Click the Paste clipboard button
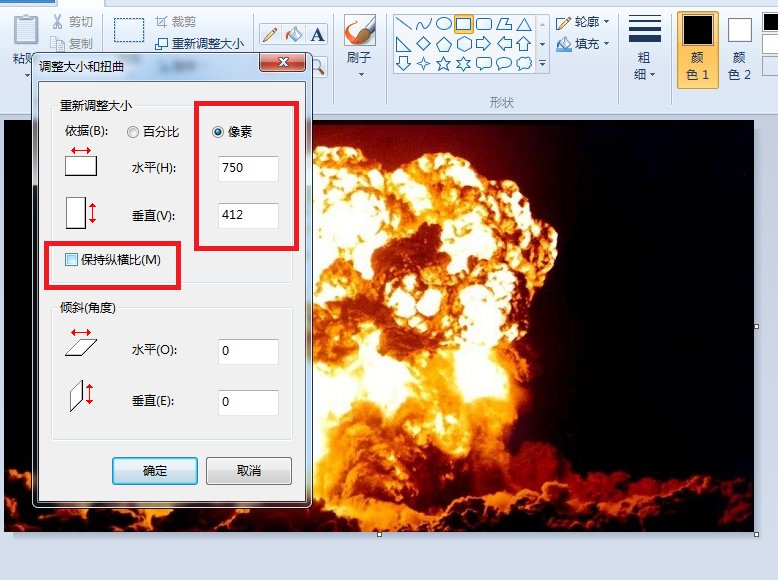The image size is (778, 580). (x=26, y=30)
